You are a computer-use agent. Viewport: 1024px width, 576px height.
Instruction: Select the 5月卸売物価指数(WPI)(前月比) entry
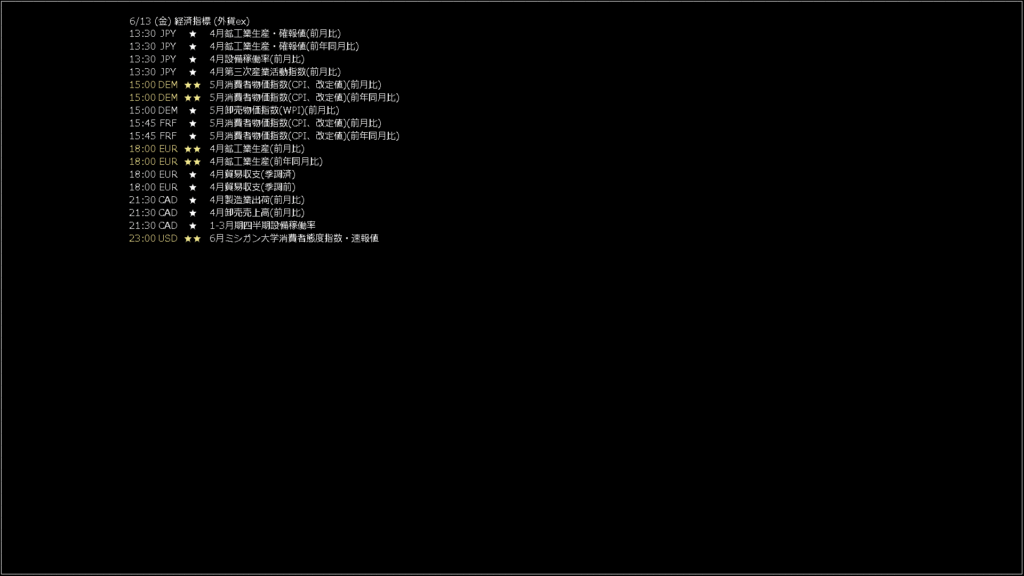tap(274, 111)
